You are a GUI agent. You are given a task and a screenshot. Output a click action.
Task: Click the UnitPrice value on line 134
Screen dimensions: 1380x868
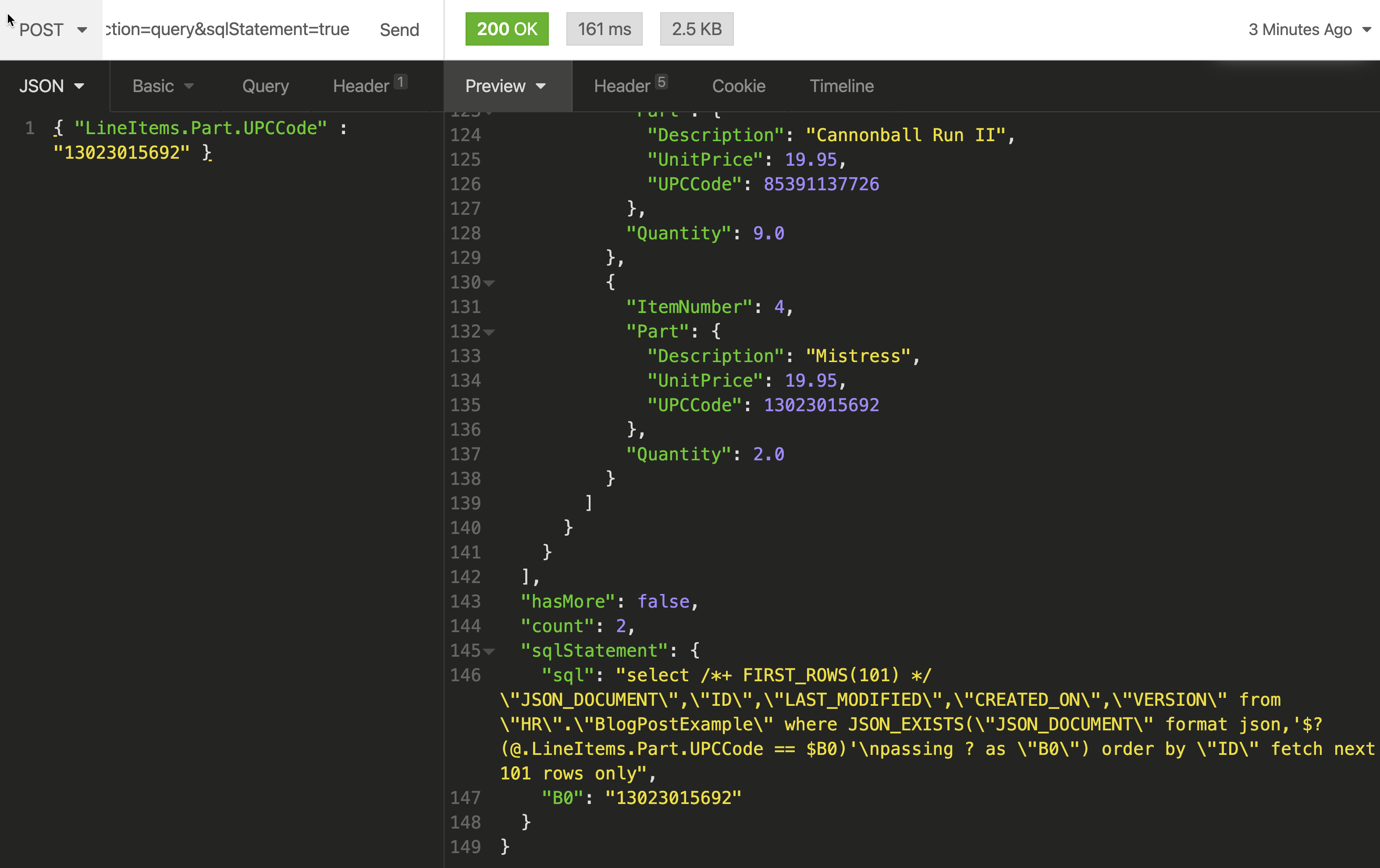point(811,381)
